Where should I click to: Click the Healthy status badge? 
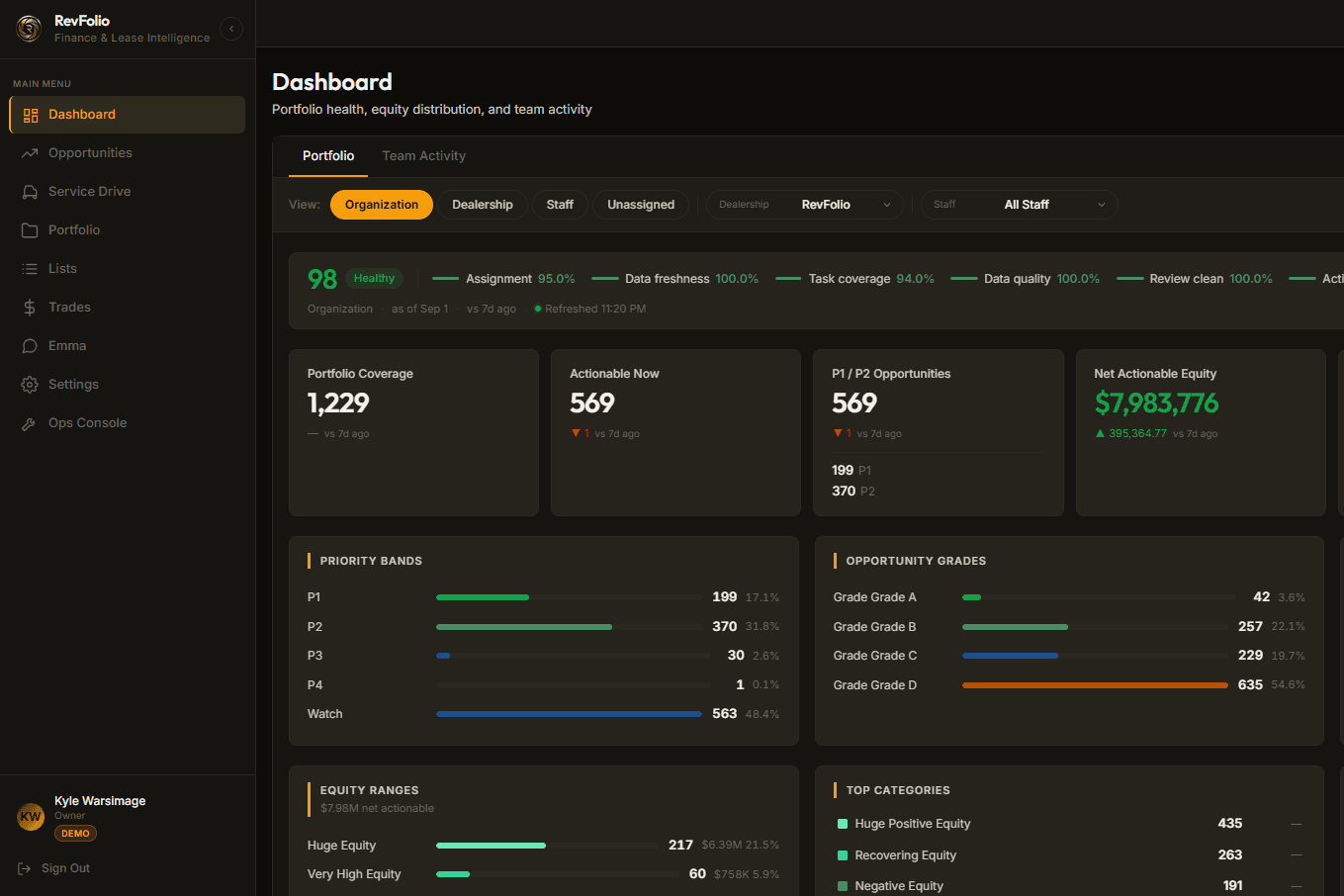pos(374,279)
